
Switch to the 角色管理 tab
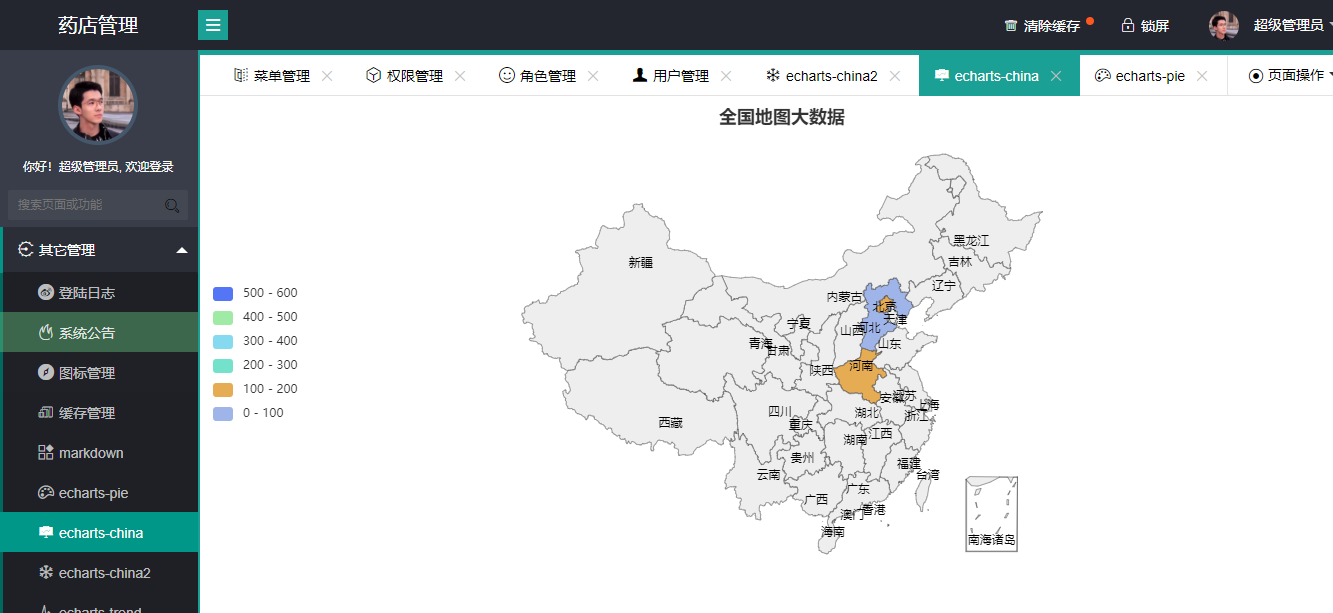548,76
